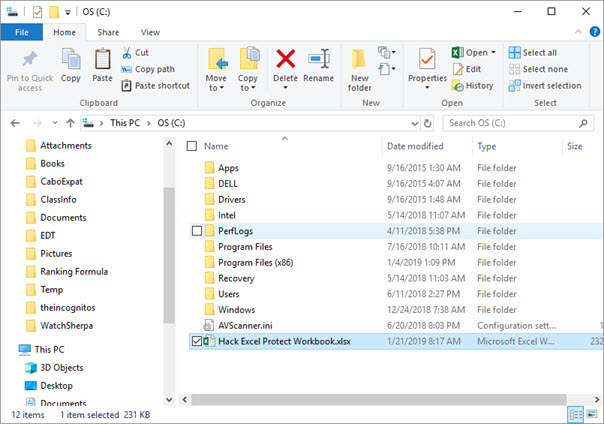Screen dimensions: 604x424
Task: Refresh the OS (C:) folder view
Action: 427,123
